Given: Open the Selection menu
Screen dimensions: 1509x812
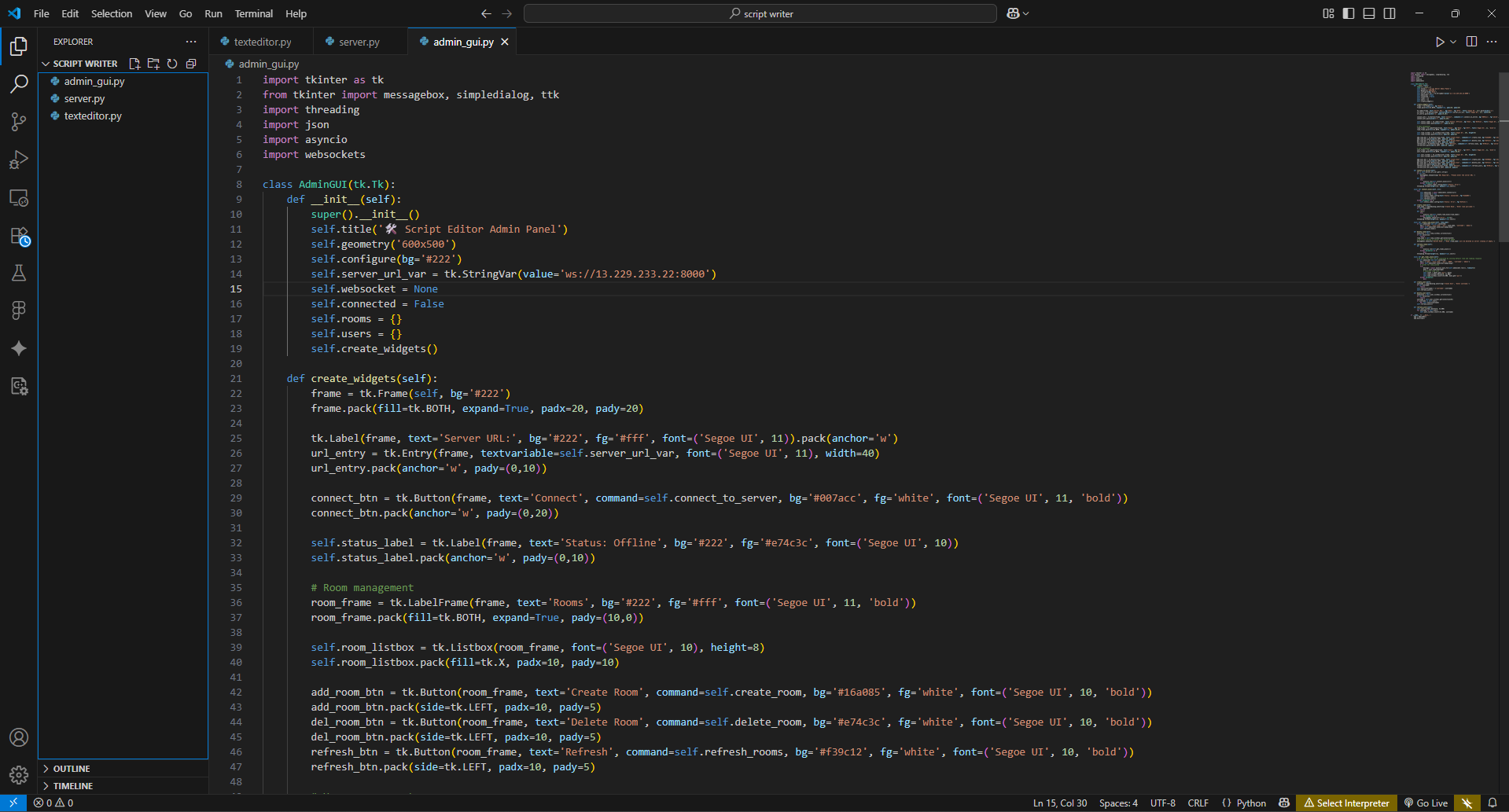Looking at the screenshot, I should coord(112,13).
